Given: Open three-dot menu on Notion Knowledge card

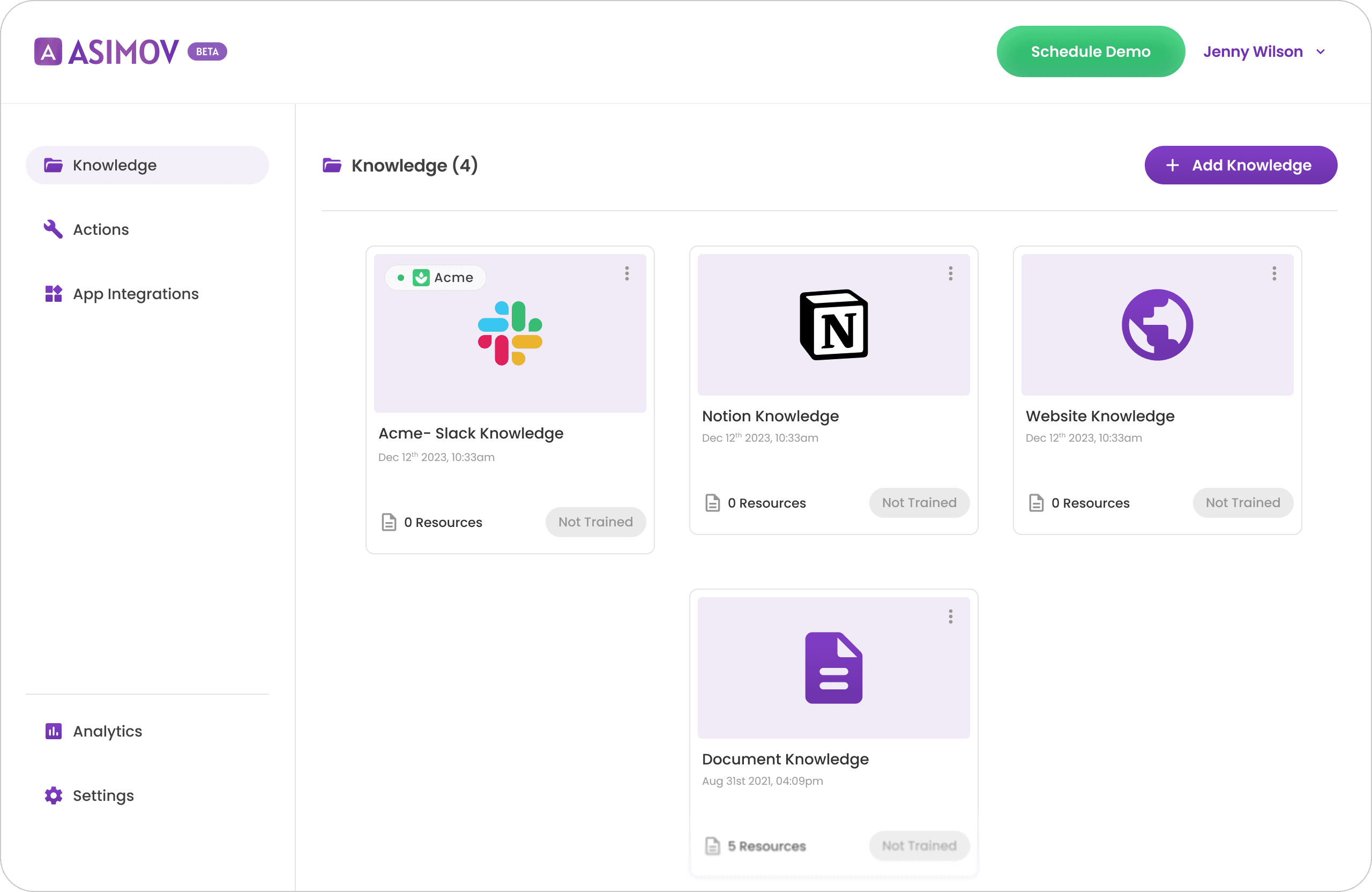Looking at the screenshot, I should [x=951, y=274].
